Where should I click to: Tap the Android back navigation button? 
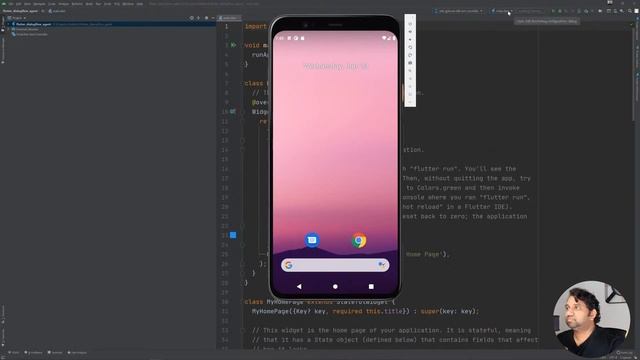pos(299,287)
